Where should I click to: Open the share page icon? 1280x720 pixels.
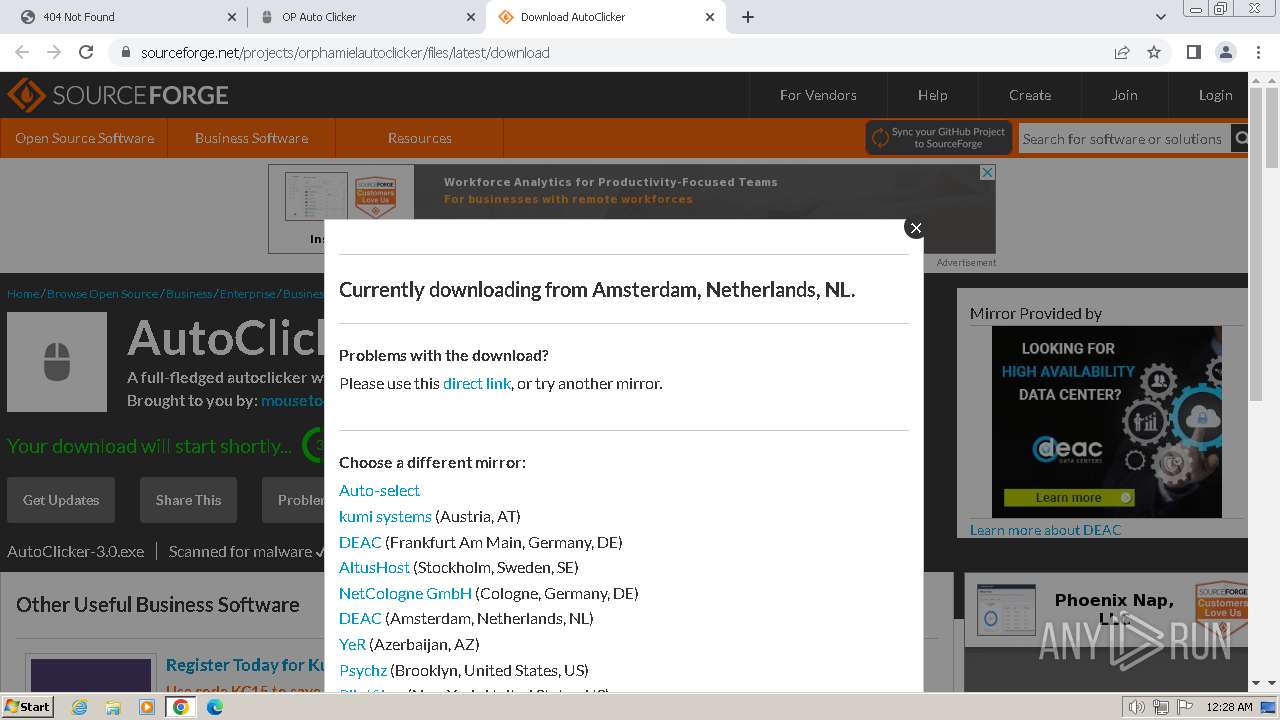pos(1122,52)
